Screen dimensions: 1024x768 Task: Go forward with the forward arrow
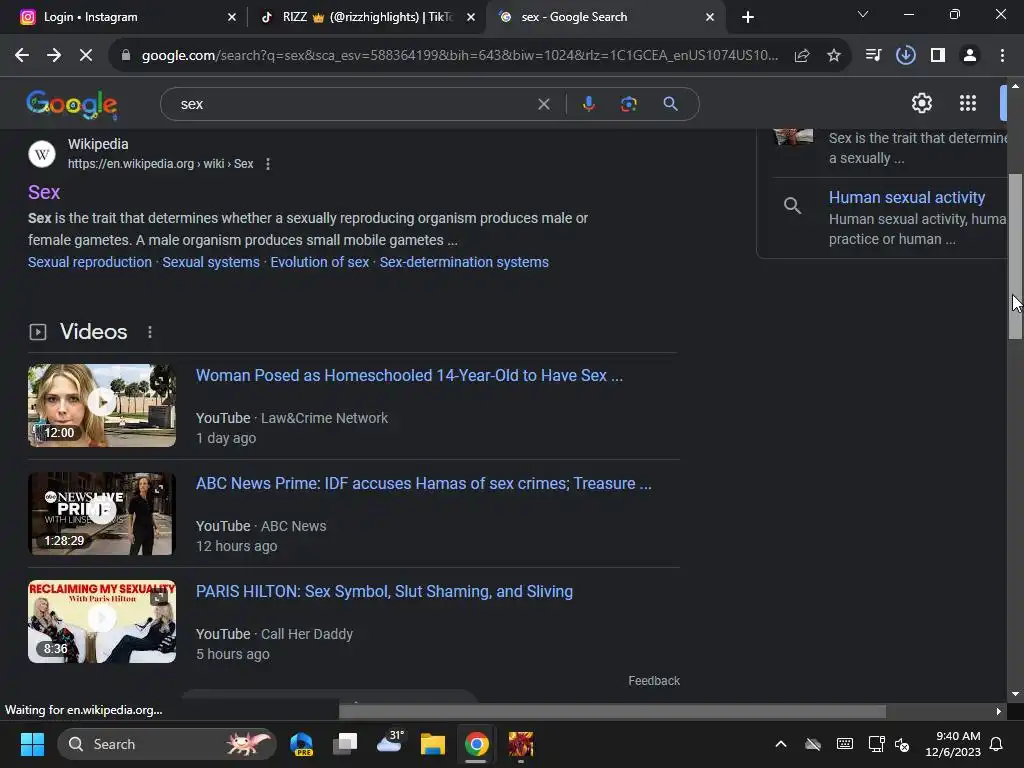click(x=54, y=56)
